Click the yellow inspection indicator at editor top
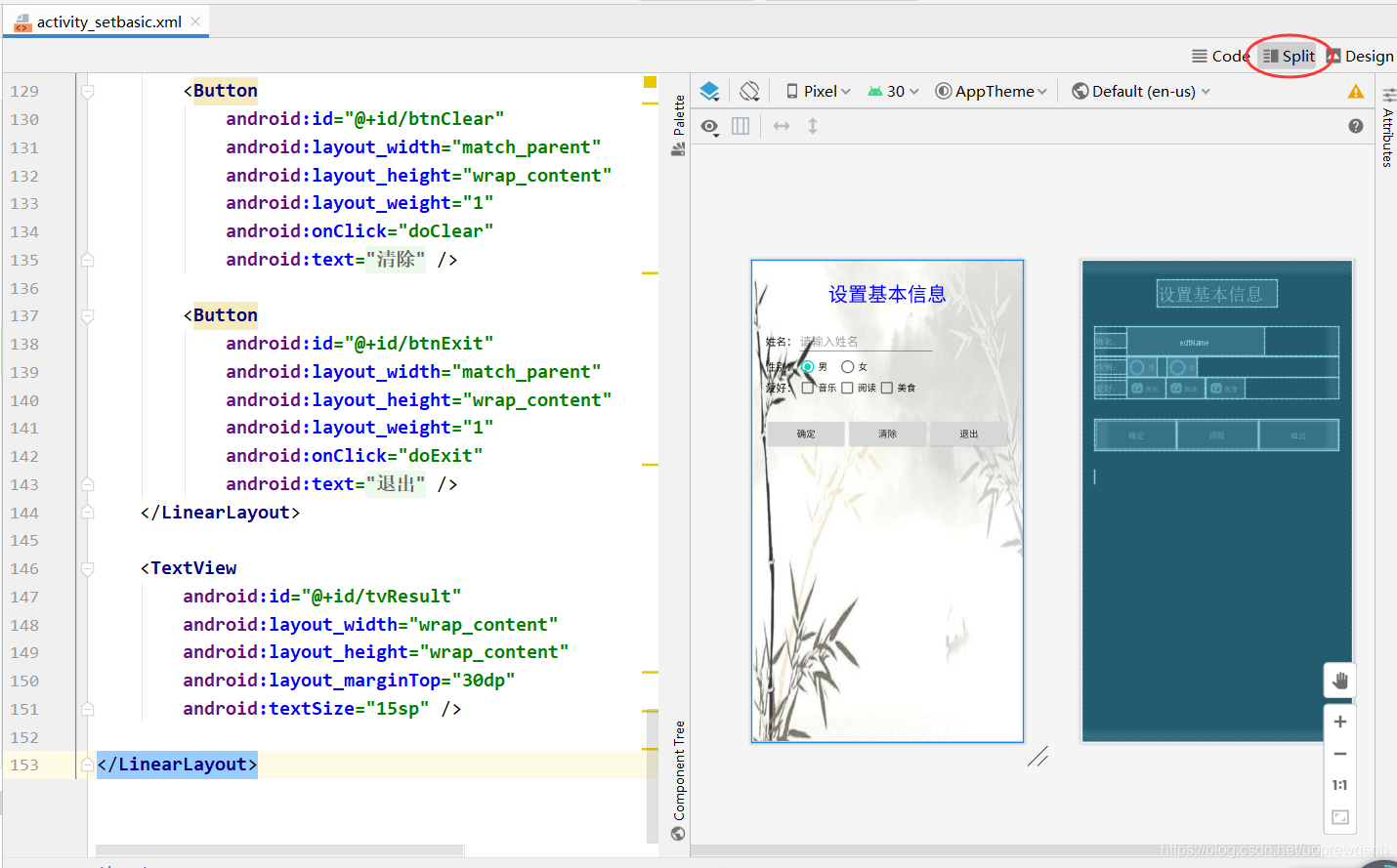1397x868 pixels. click(650, 82)
